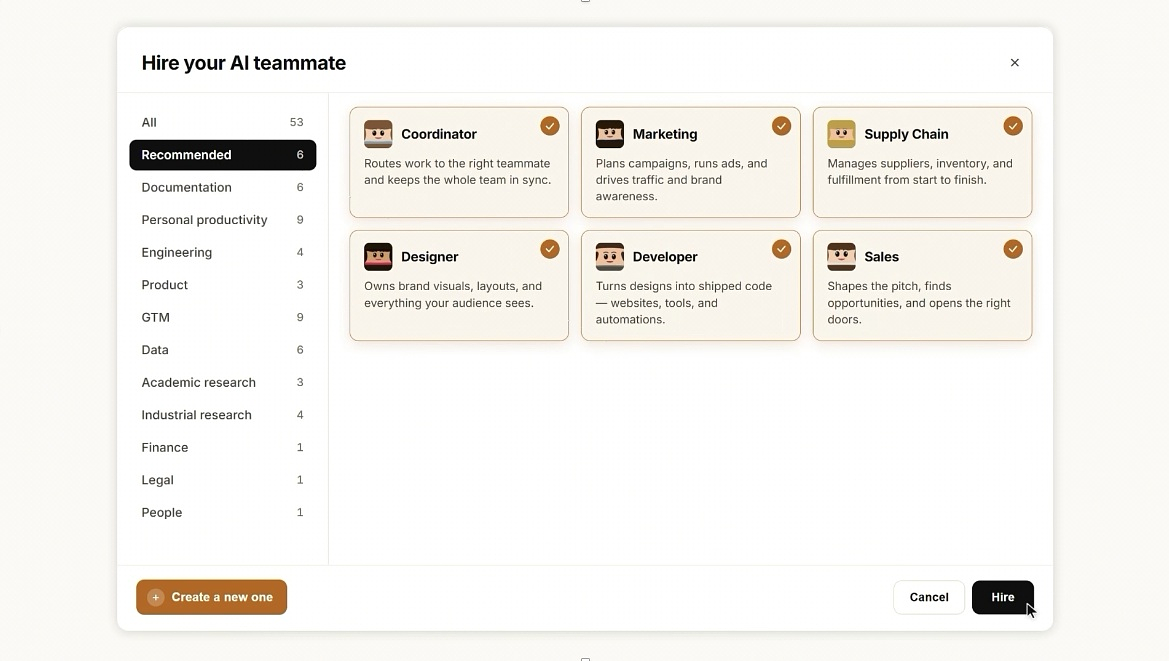Toggle the Sales card checkmark

pos(1012,249)
